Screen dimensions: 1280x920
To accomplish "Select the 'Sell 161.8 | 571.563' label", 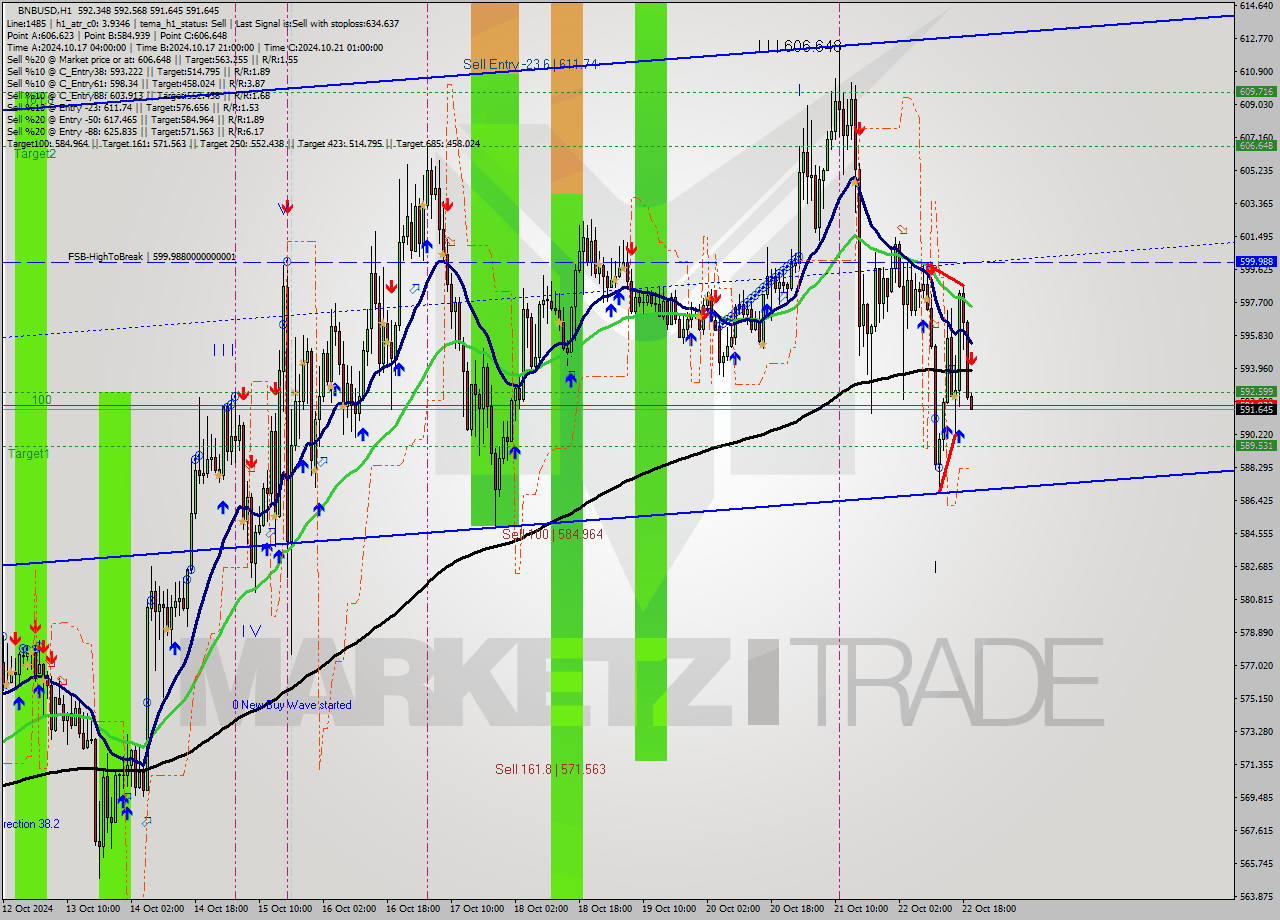I will (x=550, y=769).
